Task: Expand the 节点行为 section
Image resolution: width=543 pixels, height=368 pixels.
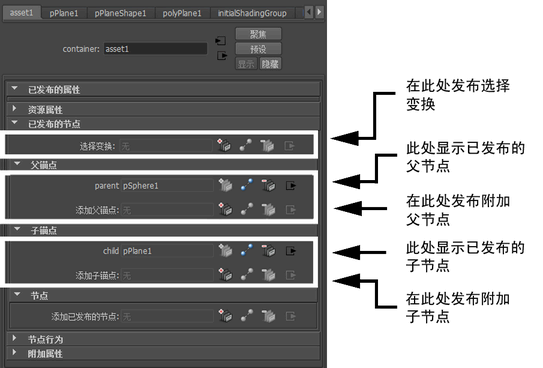Action: point(14,338)
